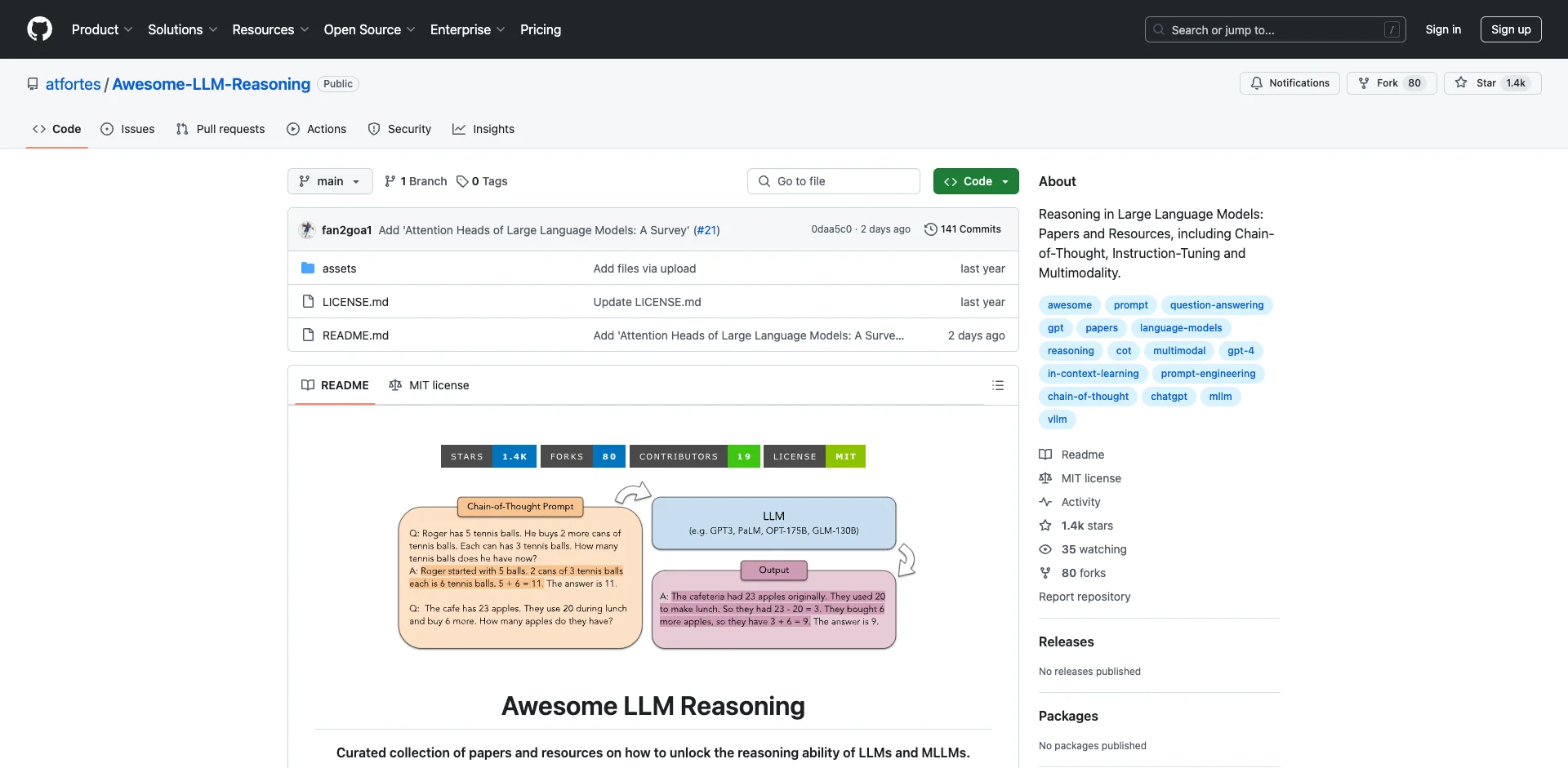The image size is (1568, 768).
Task: View the 0 Tags link
Action: click(482, 181)
